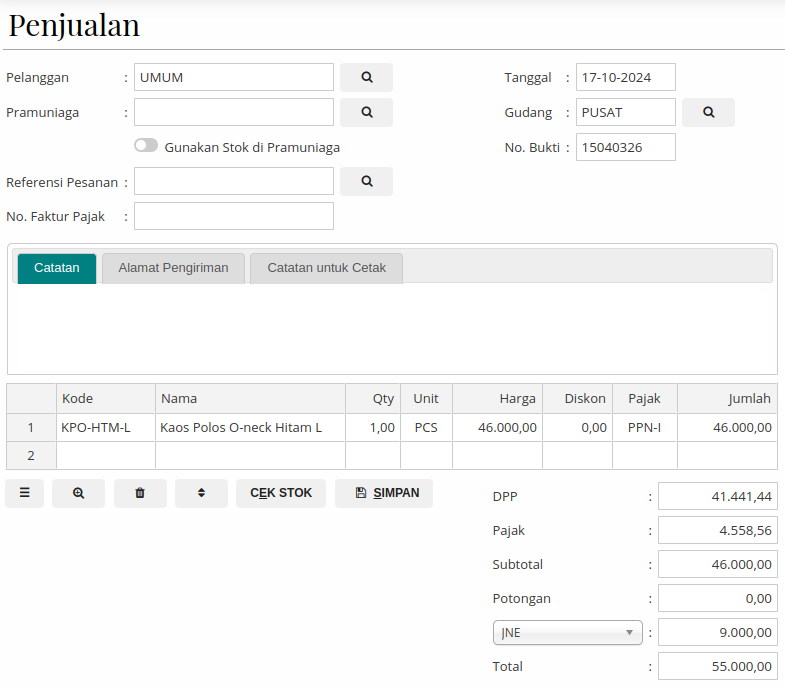Screen dimensions: 785x687
Task: Open the Catatan untuk Cetak tab
Action: (326, 268)
